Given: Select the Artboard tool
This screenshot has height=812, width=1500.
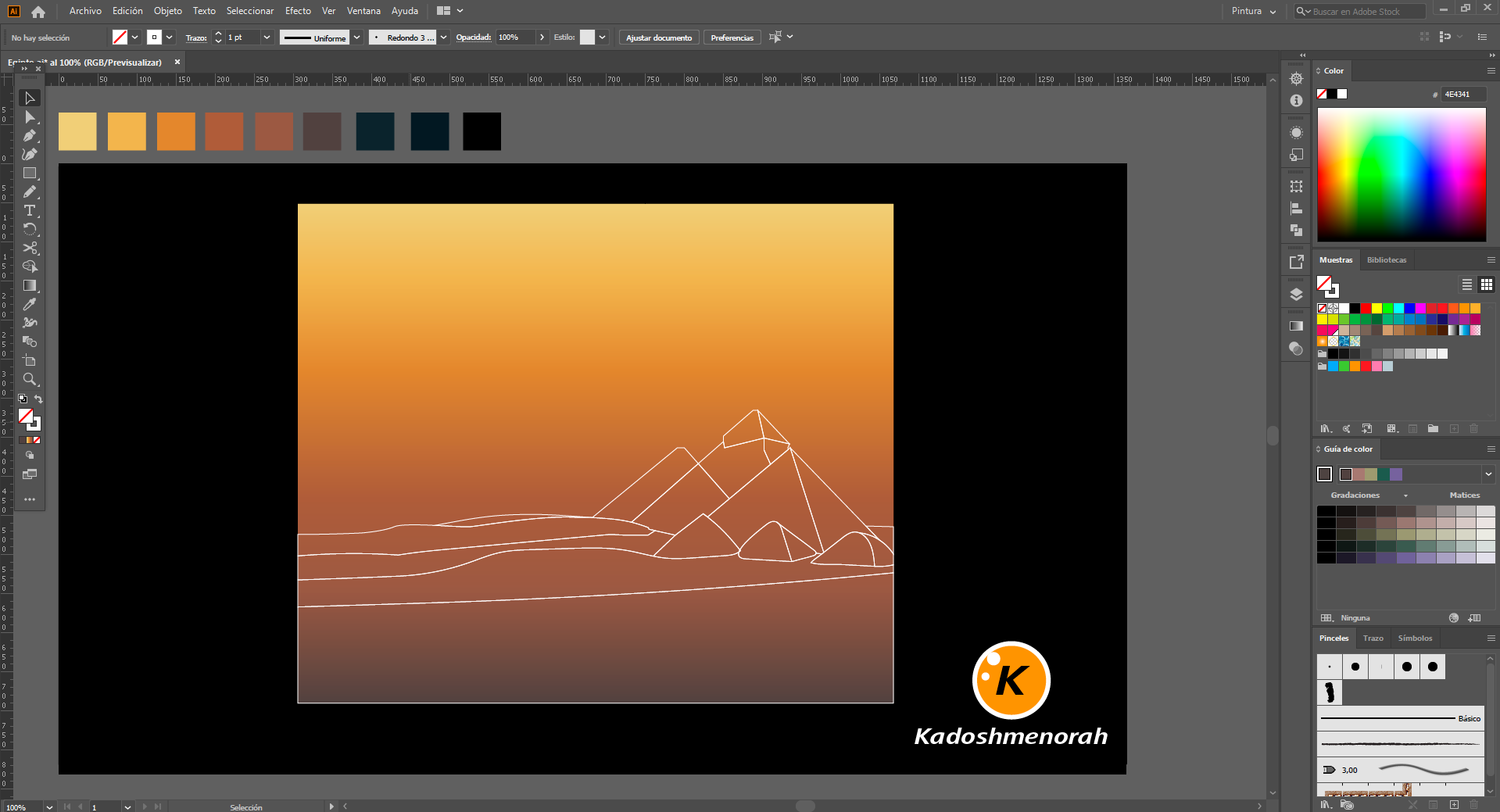Looking at the screenshot, I should 30,360.
